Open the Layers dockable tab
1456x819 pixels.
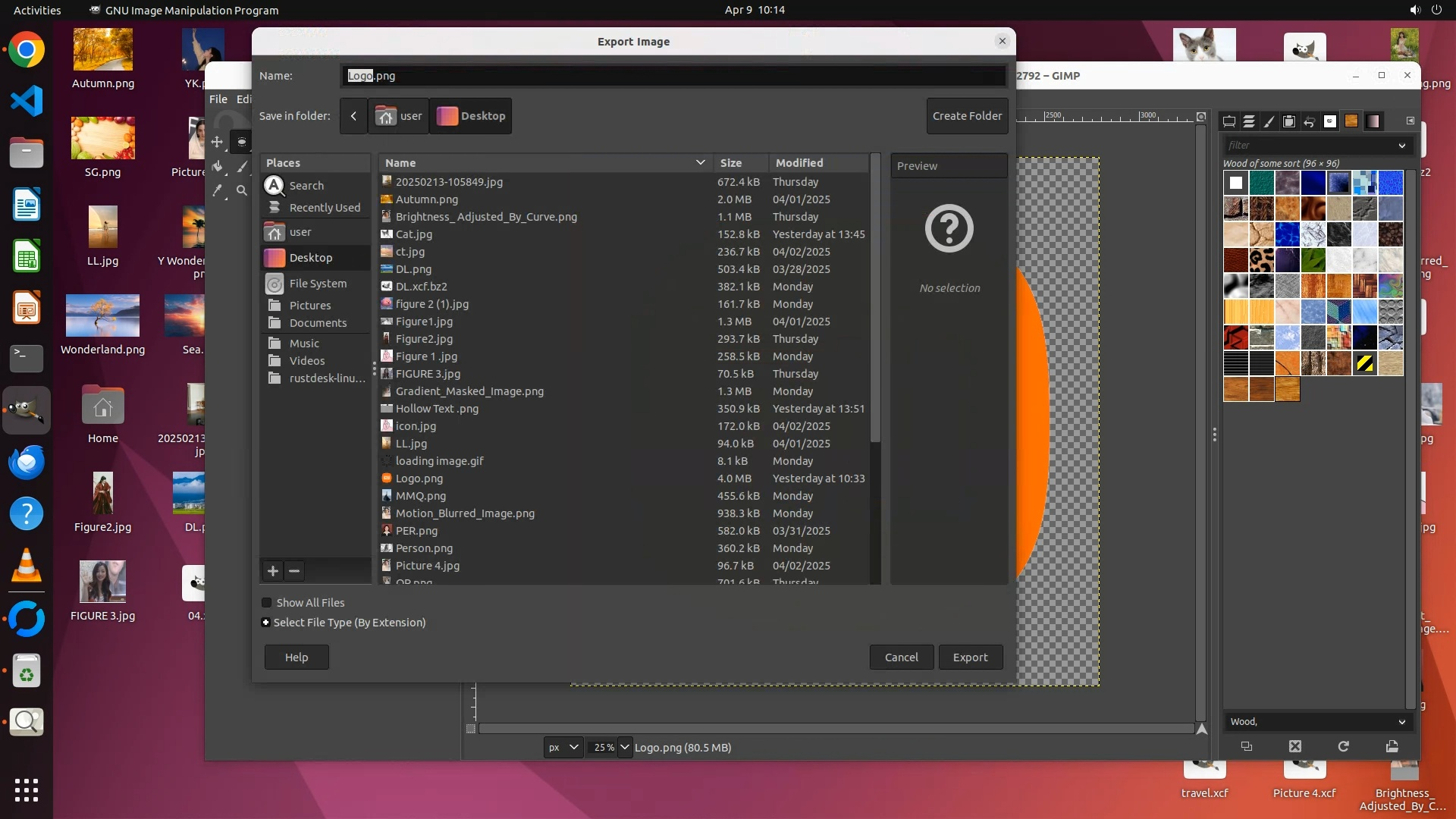tap(1249, 121)
